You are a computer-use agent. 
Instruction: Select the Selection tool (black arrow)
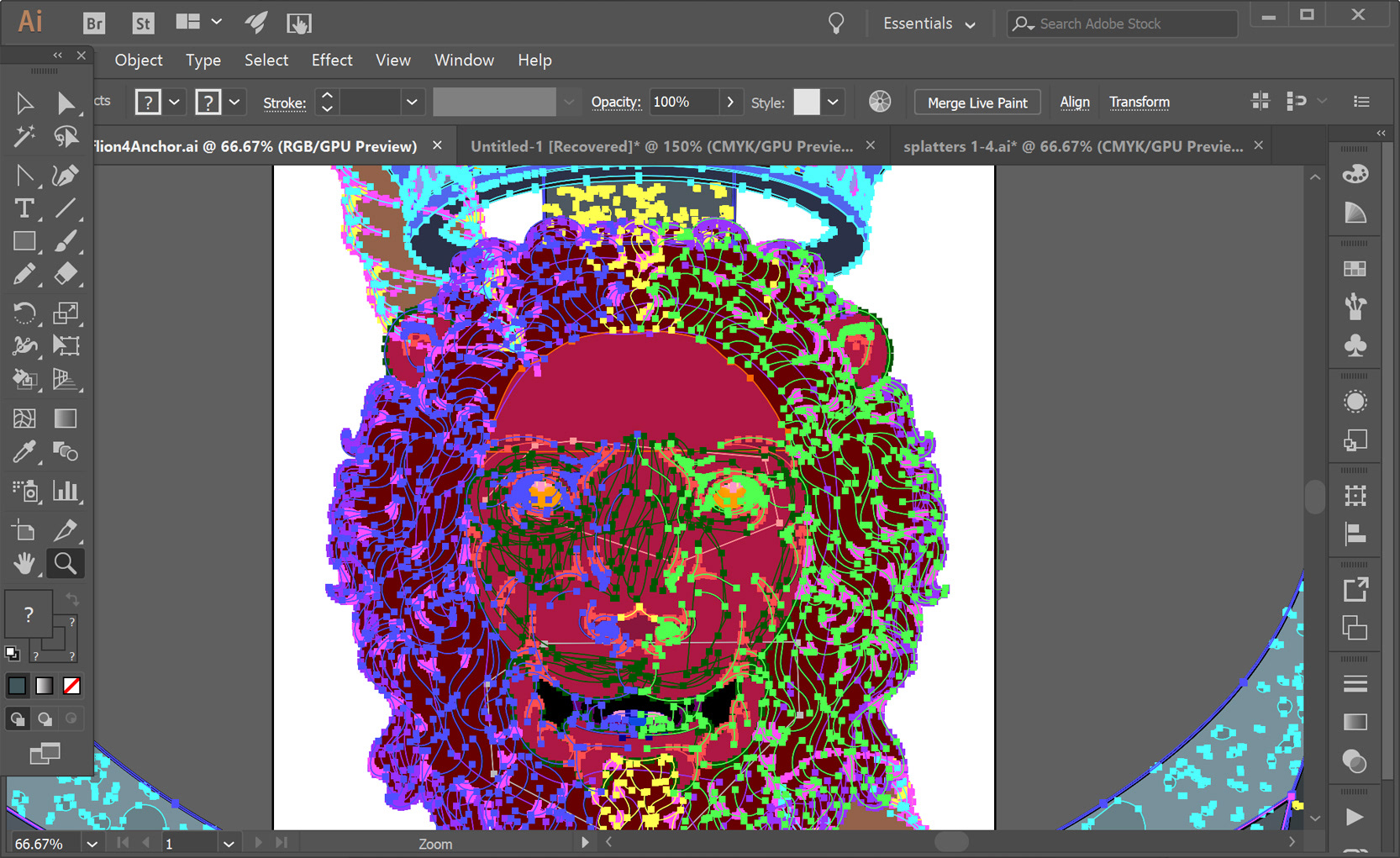(24, 103)
